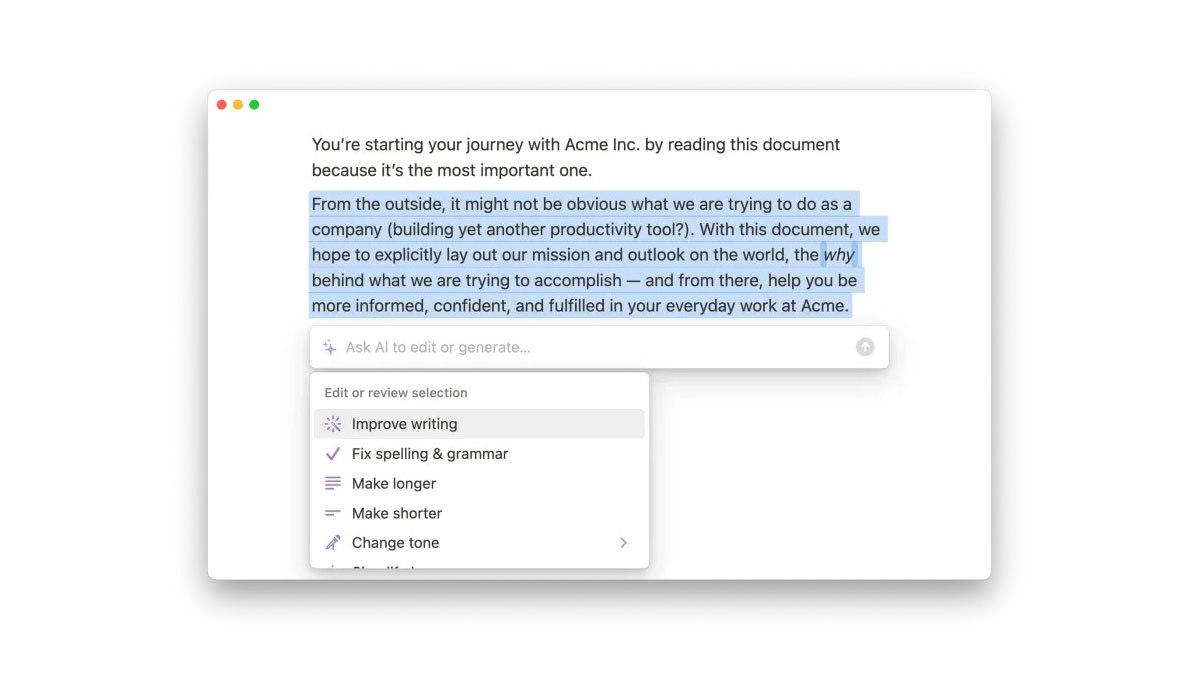Click the Fix spelling checkmark icon
Image resolution: width=1200 pixels, height=700 pixels.
click(x=333, y=454)
